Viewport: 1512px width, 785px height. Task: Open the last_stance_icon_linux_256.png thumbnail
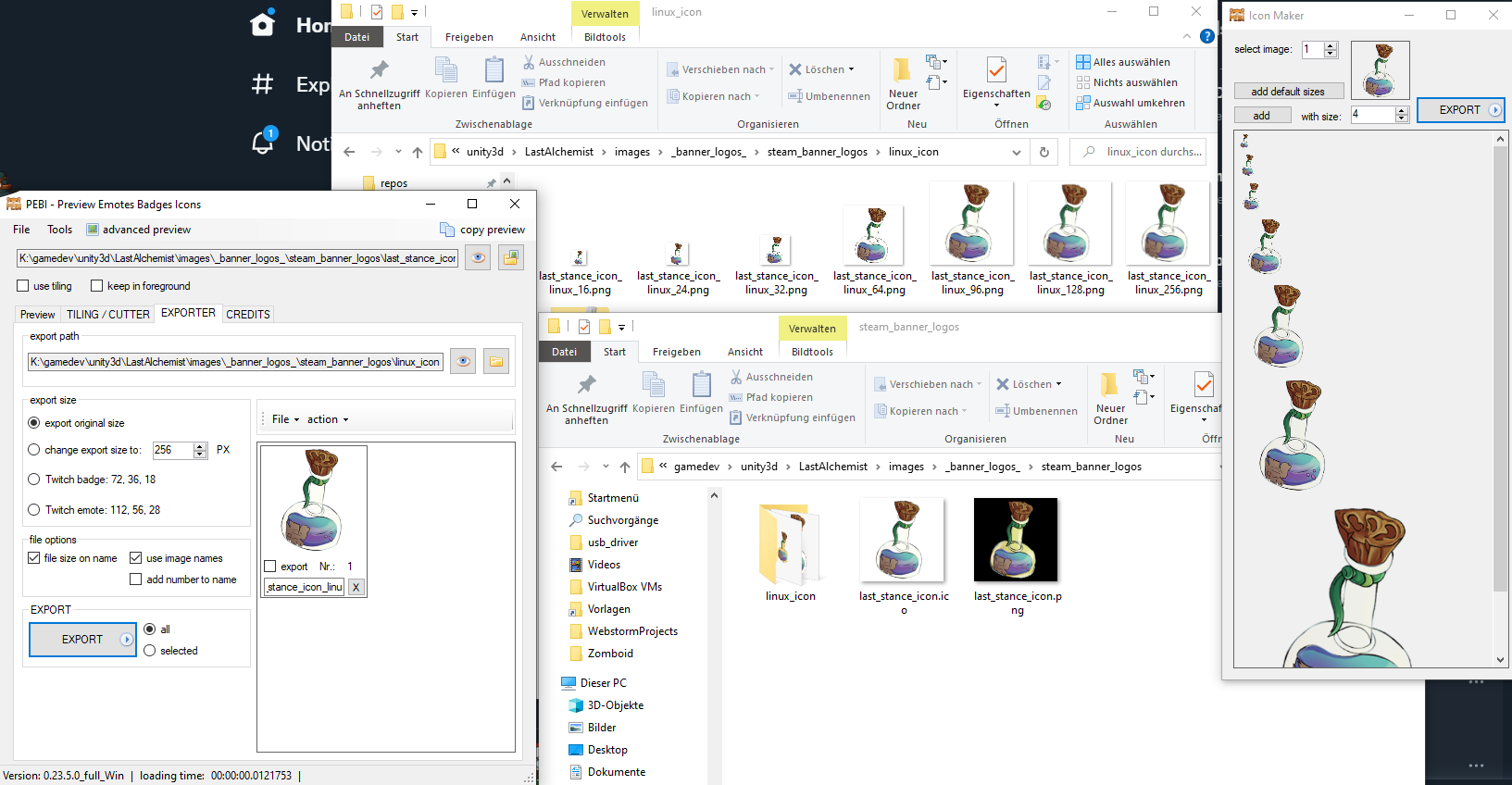coord(1168,224)
